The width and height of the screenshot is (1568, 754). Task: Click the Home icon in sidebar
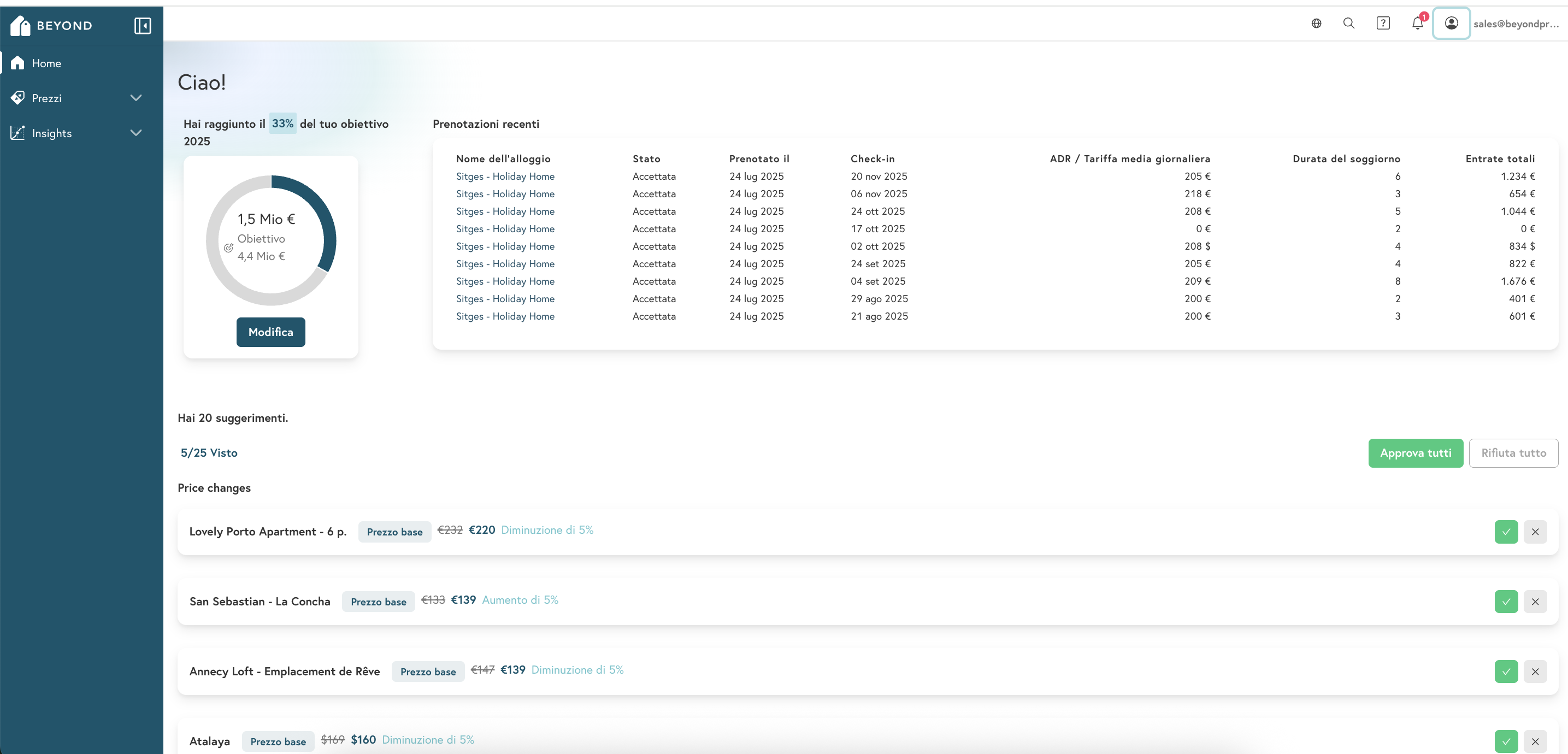click(x=17, y=63)
